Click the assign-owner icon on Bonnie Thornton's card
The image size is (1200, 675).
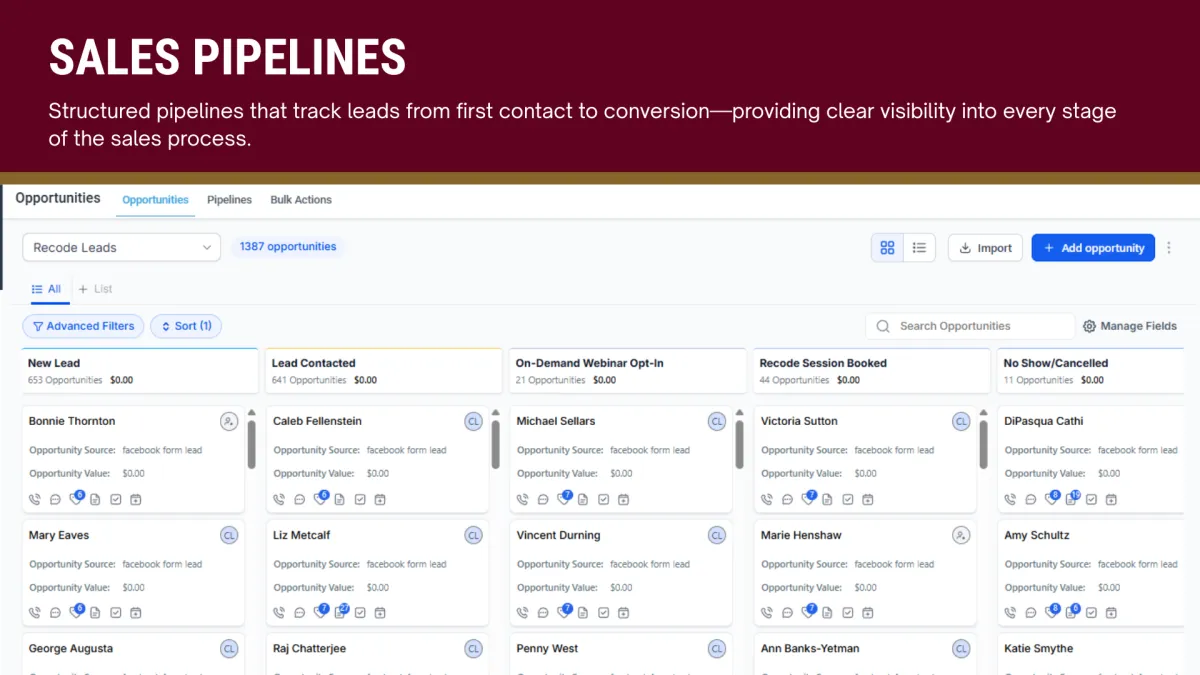point(229,422)
